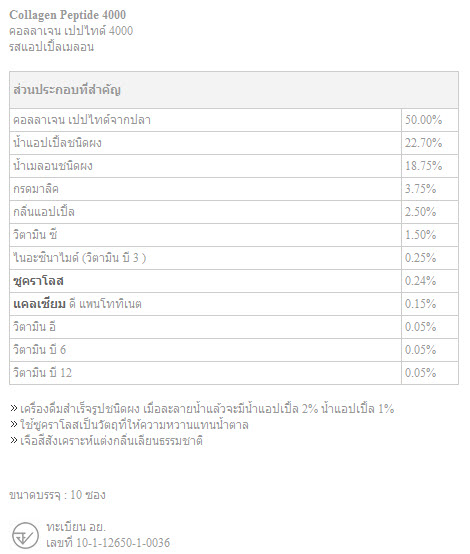Image resolution: width=470 pixels, height=554 pixels.
Task: Click the น้ำแอปเปิ้ลชนิดผง ingredient row
Action: pos(234,143)
